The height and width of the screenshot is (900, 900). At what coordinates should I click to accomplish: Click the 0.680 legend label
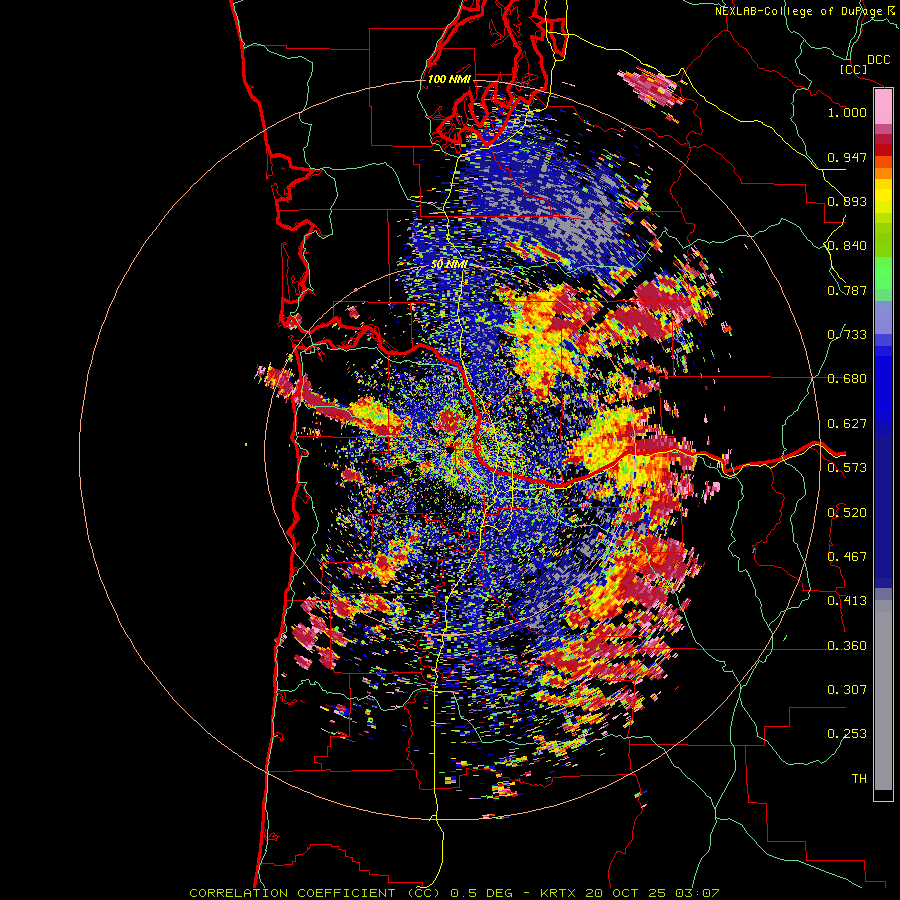point(847,379)
